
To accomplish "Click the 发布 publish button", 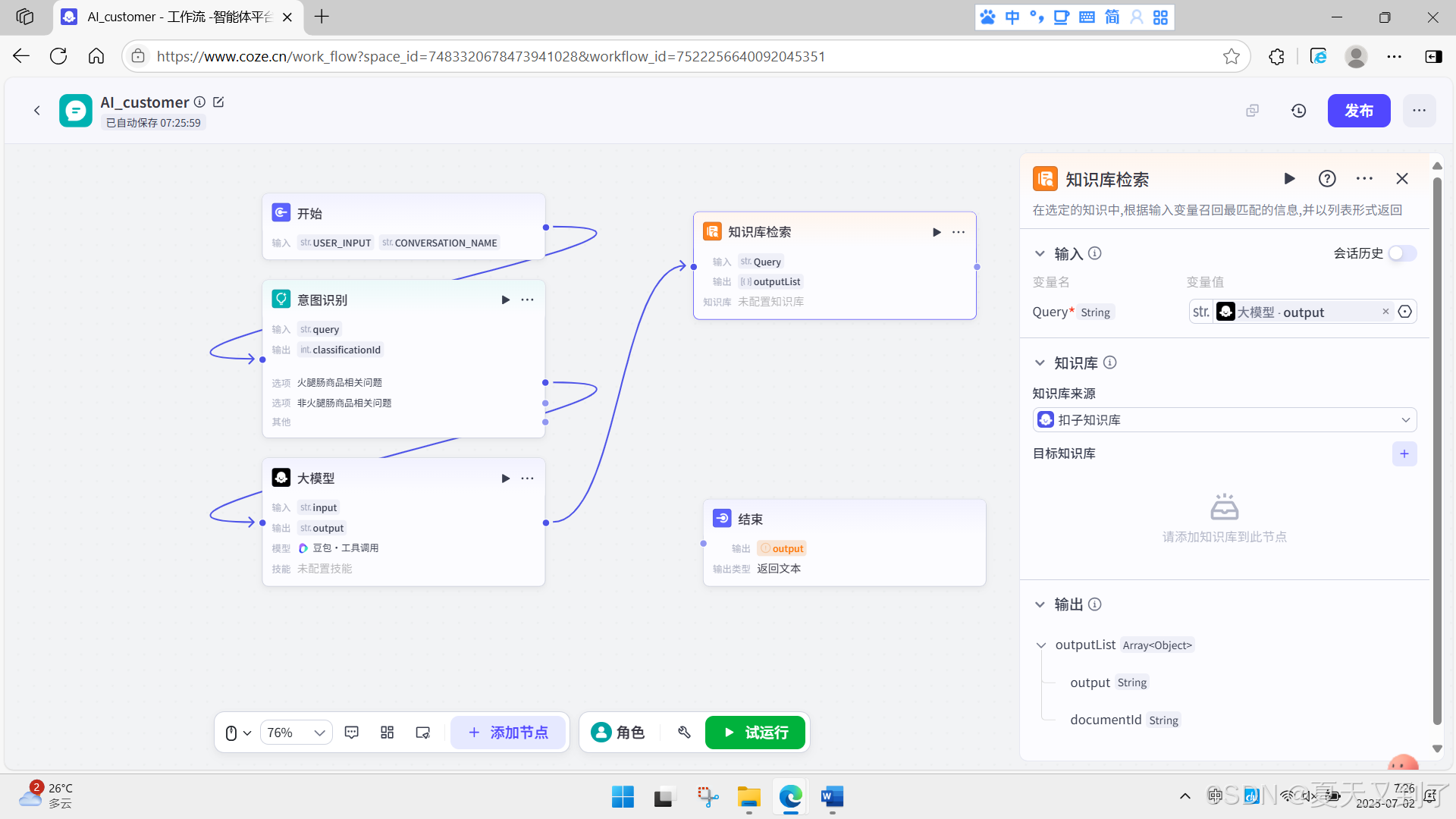I will (x=1358, y=111).
